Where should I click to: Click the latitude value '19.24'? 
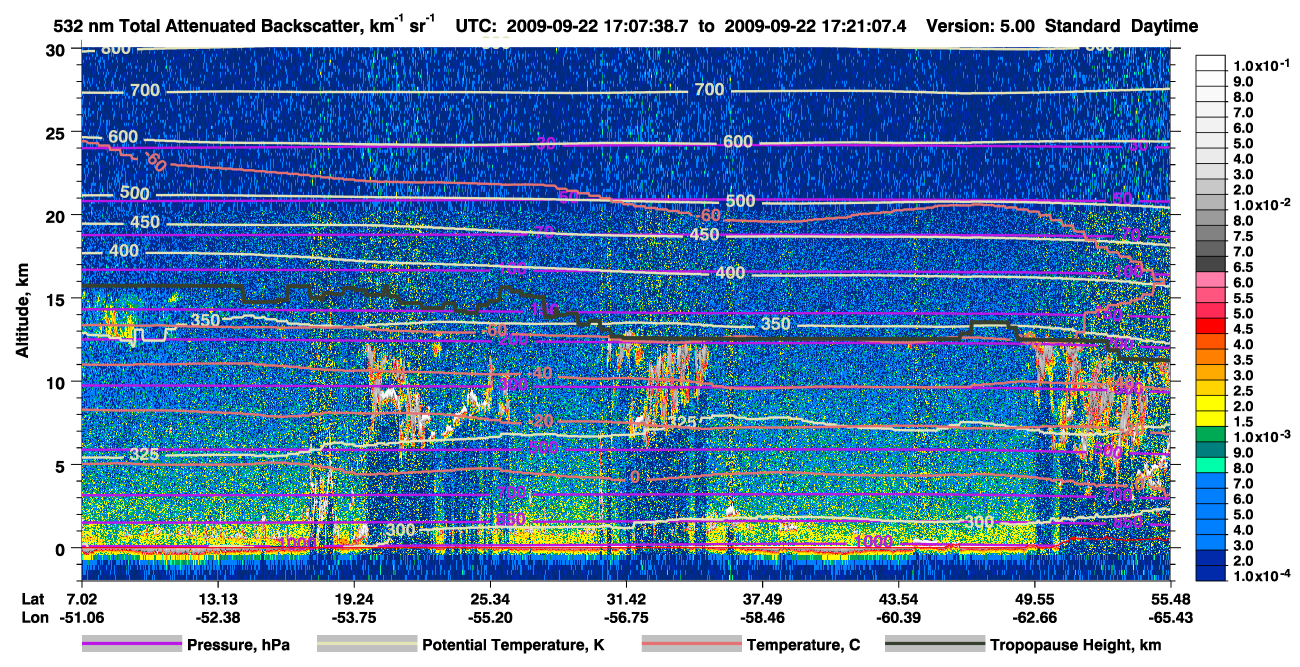[x=353, y=598]
